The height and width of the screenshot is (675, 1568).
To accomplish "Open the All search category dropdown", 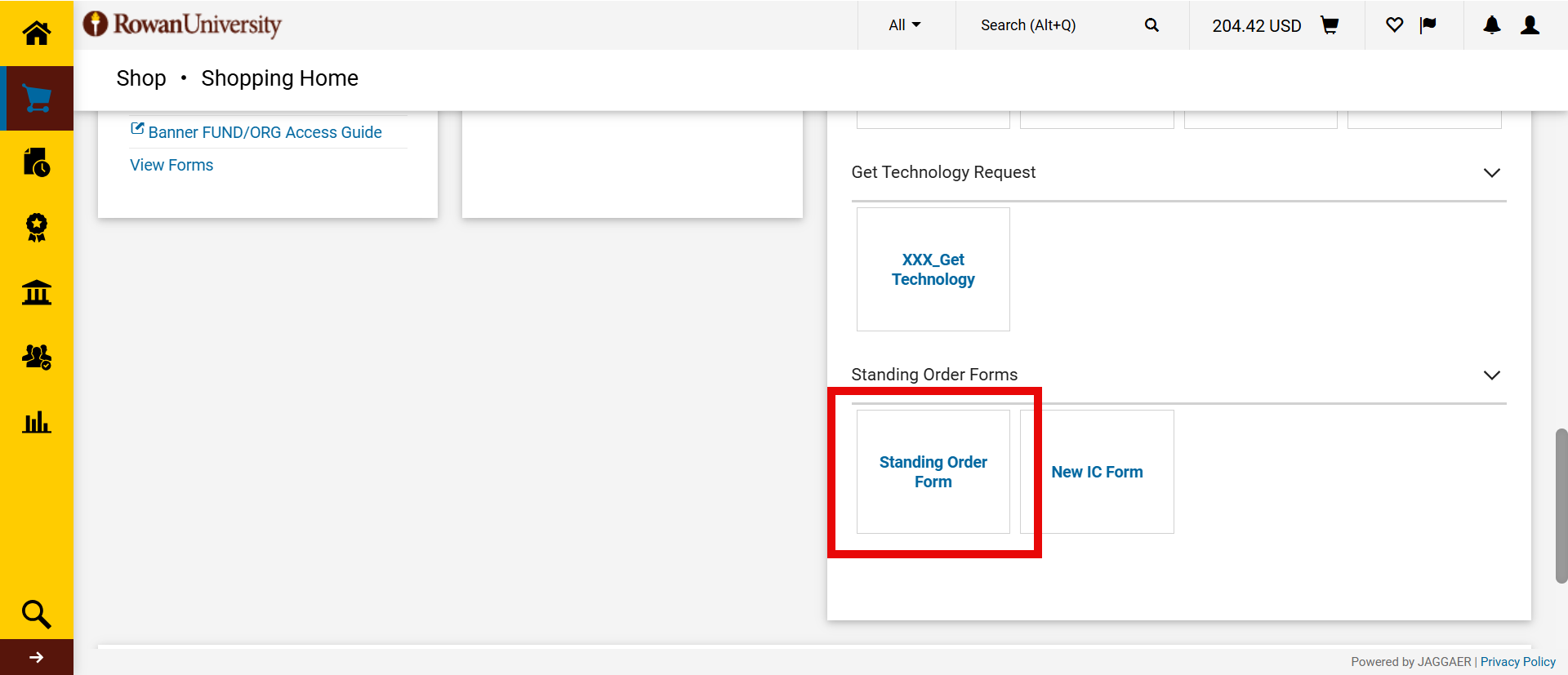I will [x=904, y=25].
